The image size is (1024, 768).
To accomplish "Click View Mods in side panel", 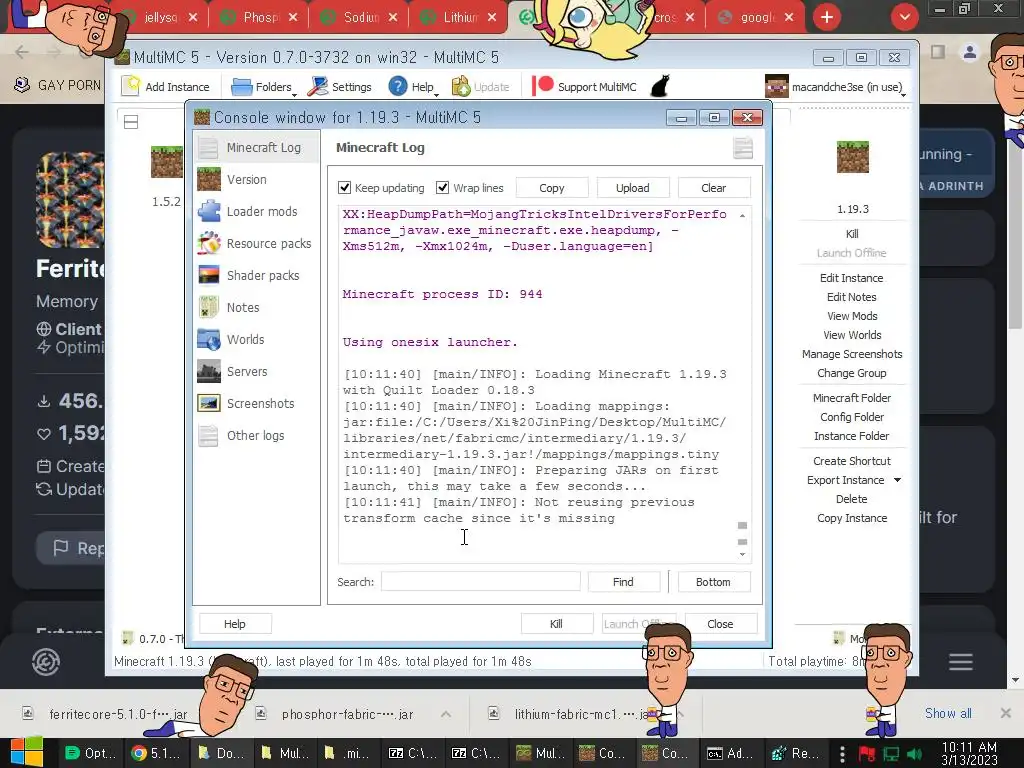I will pyautogui.click(x=852, y=316).
